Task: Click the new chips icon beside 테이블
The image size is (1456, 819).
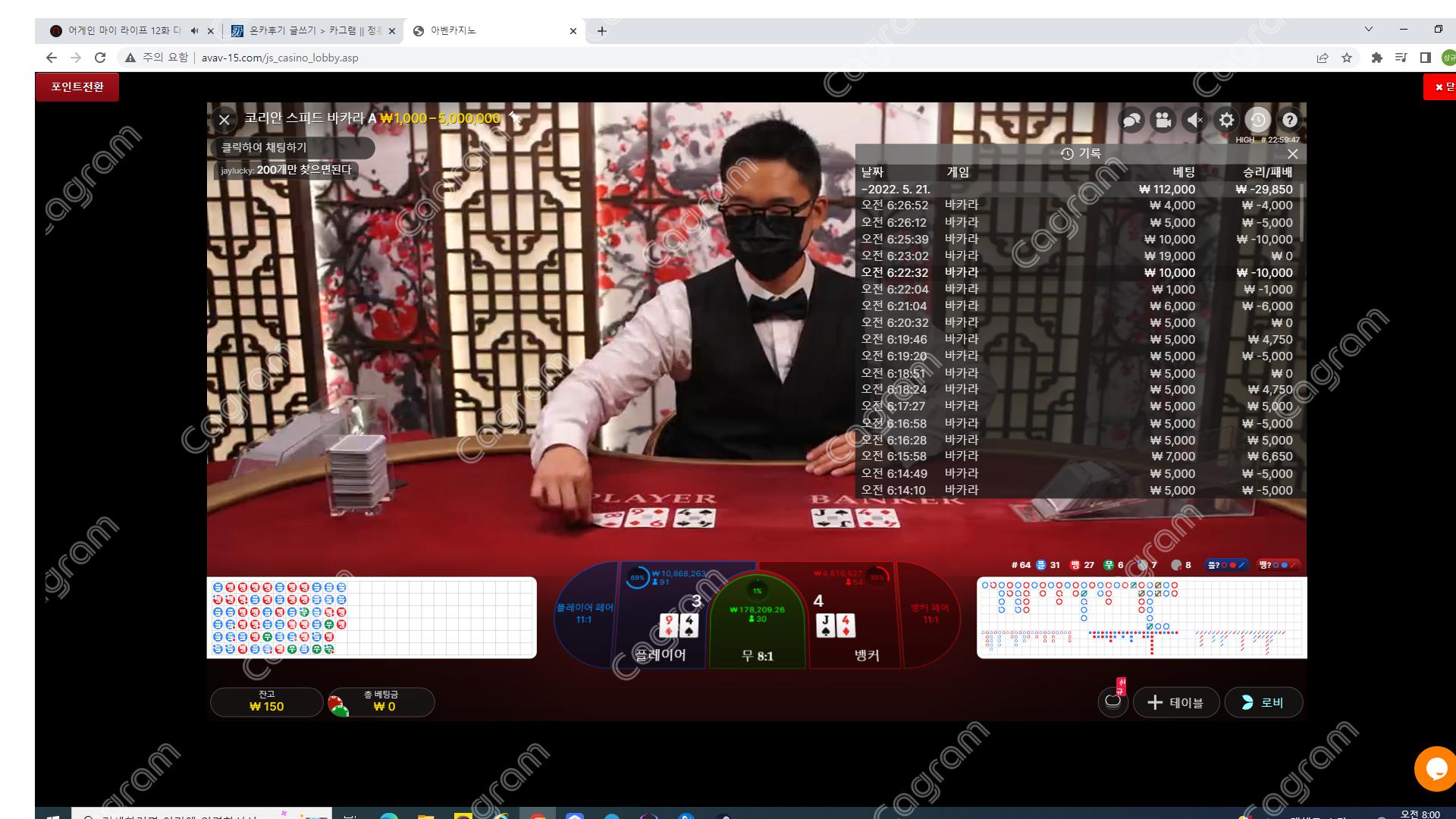Action: [1112, 701]
